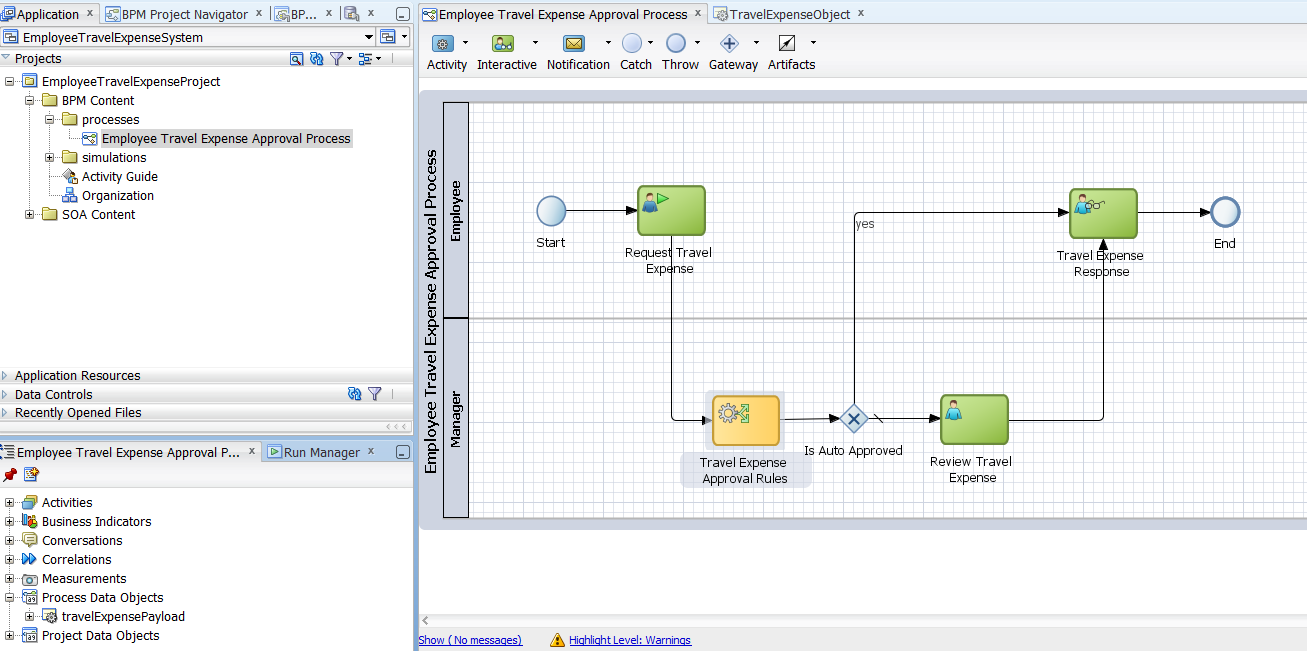The width and height of the screenshot is (1307, 651).
Task: Click the Data Controls refresh icon
Action: point(354,394)
